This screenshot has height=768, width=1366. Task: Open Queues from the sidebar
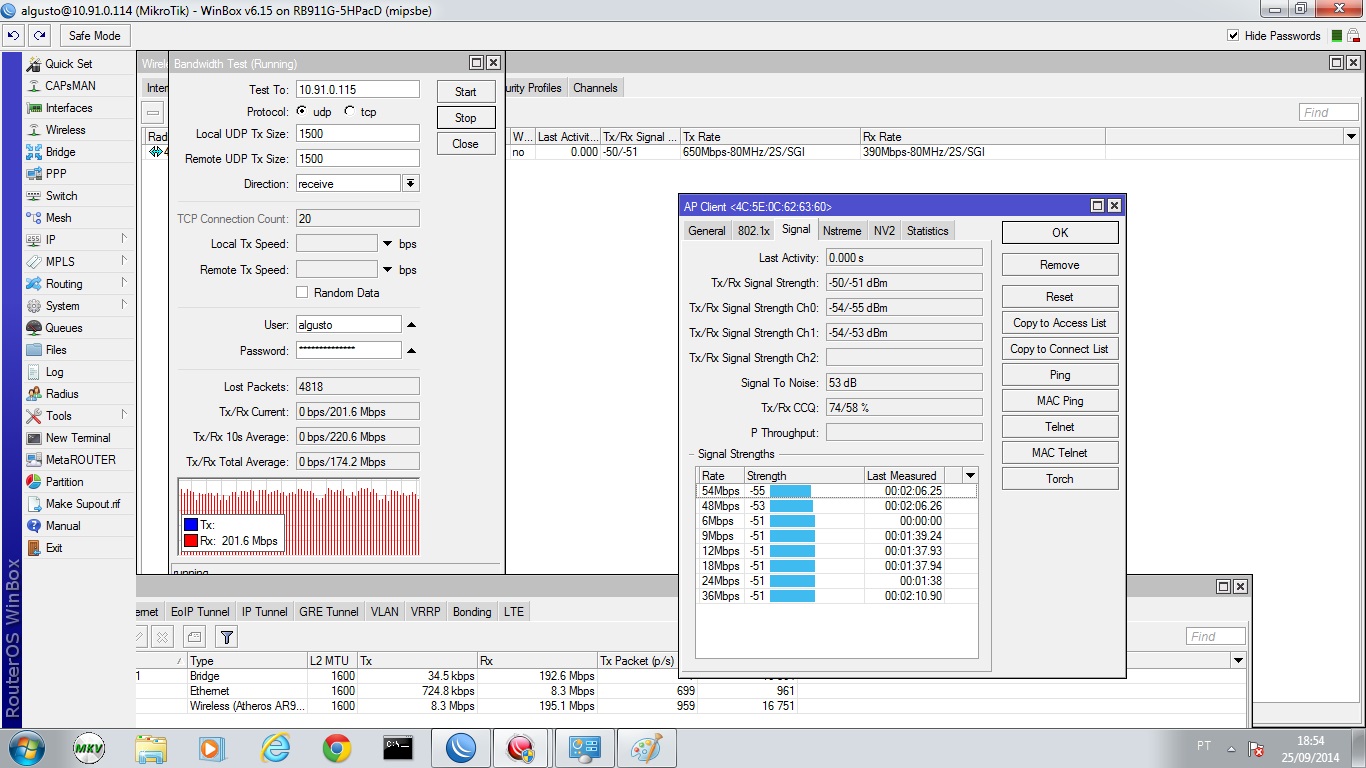pos(63,328)
